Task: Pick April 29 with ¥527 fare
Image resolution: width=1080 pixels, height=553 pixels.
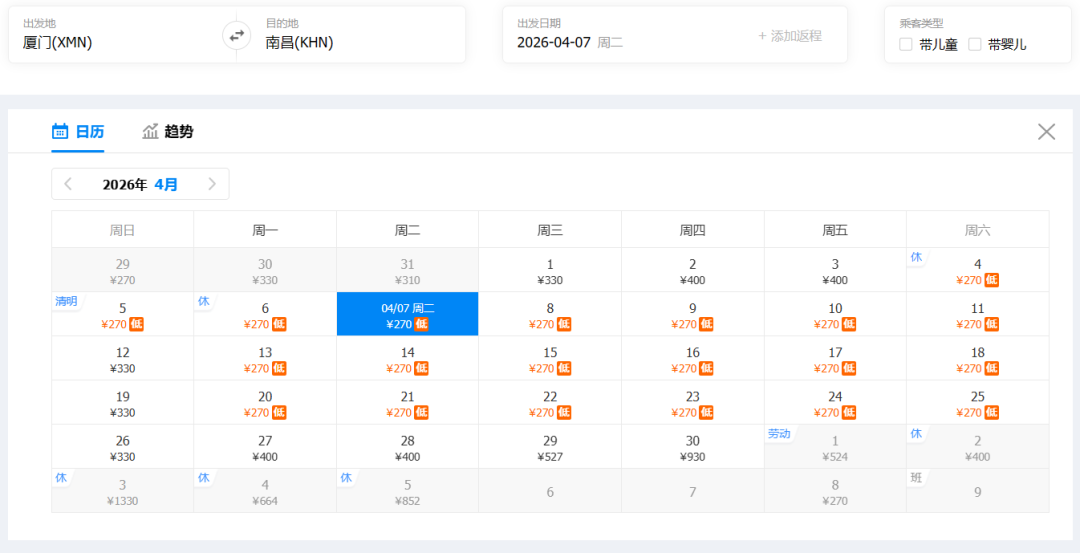Action: coord(550,447)
